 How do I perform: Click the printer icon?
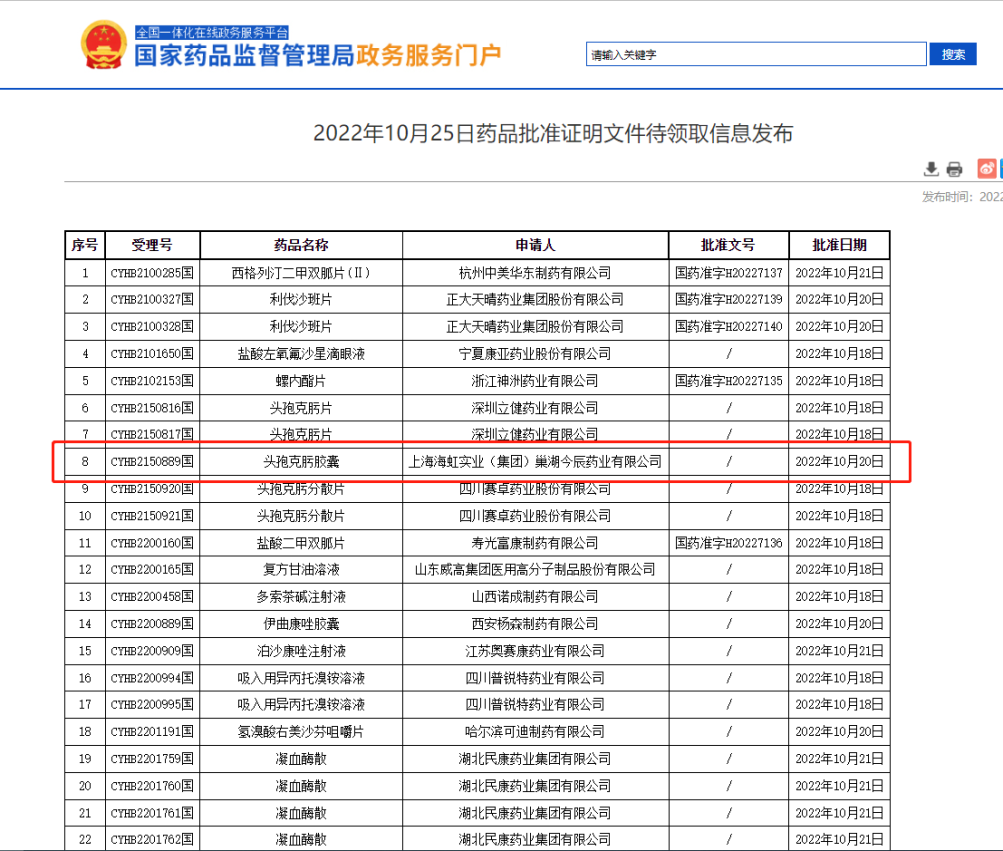pyautogui.click(x=954, y=168)
